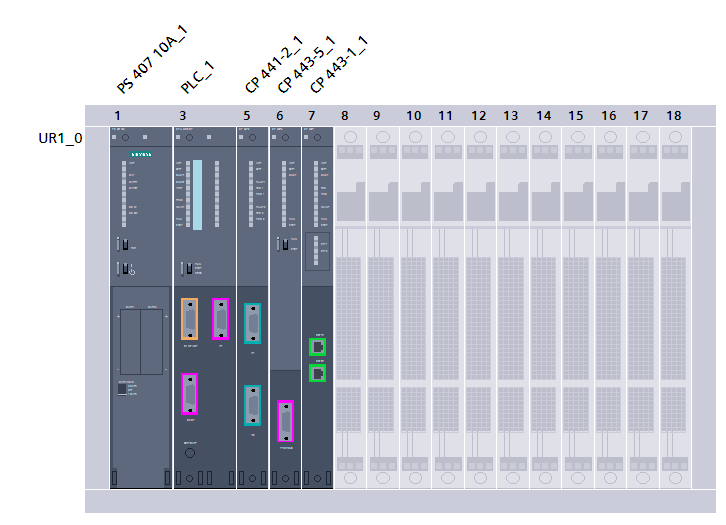Click slot number 14 header
This screenshot has width=726, height=525.
(544, 116)
